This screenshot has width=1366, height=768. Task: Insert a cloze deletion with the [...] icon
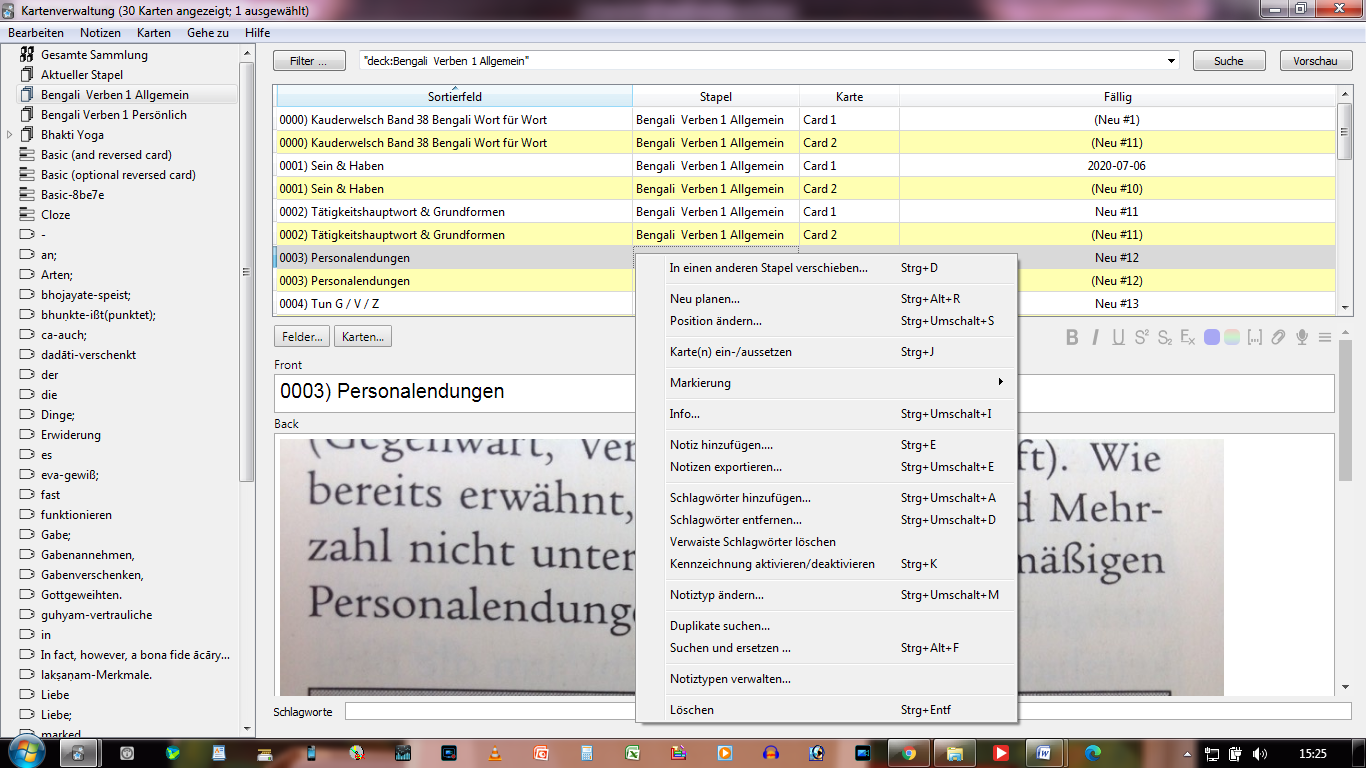coord(1255,337)
